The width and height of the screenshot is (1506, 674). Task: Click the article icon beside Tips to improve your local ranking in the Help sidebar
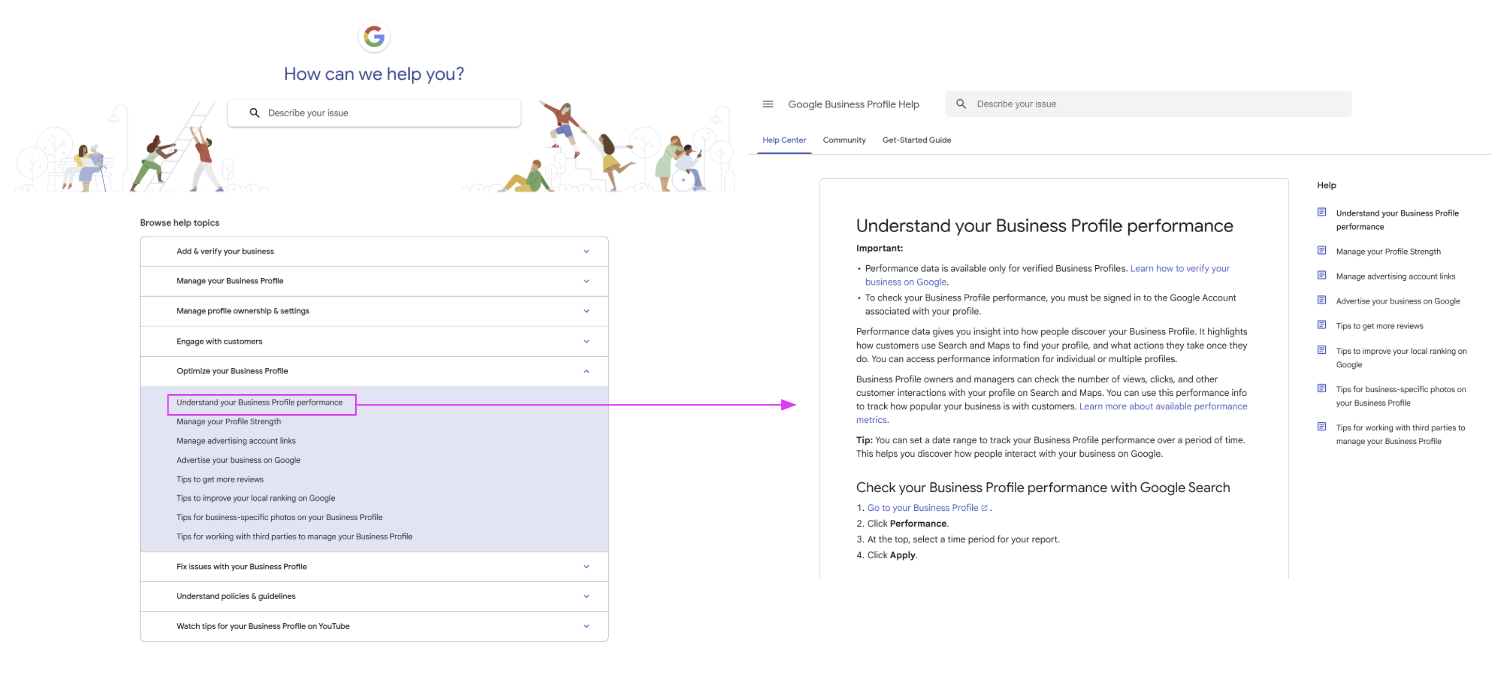pyautogui.click(x=1321, y=350)
